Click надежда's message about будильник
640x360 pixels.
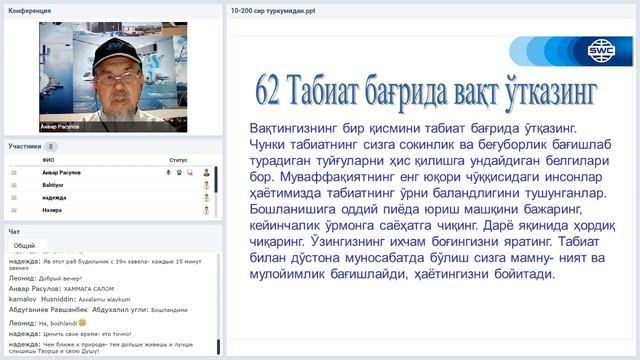[x=105, y=264]
